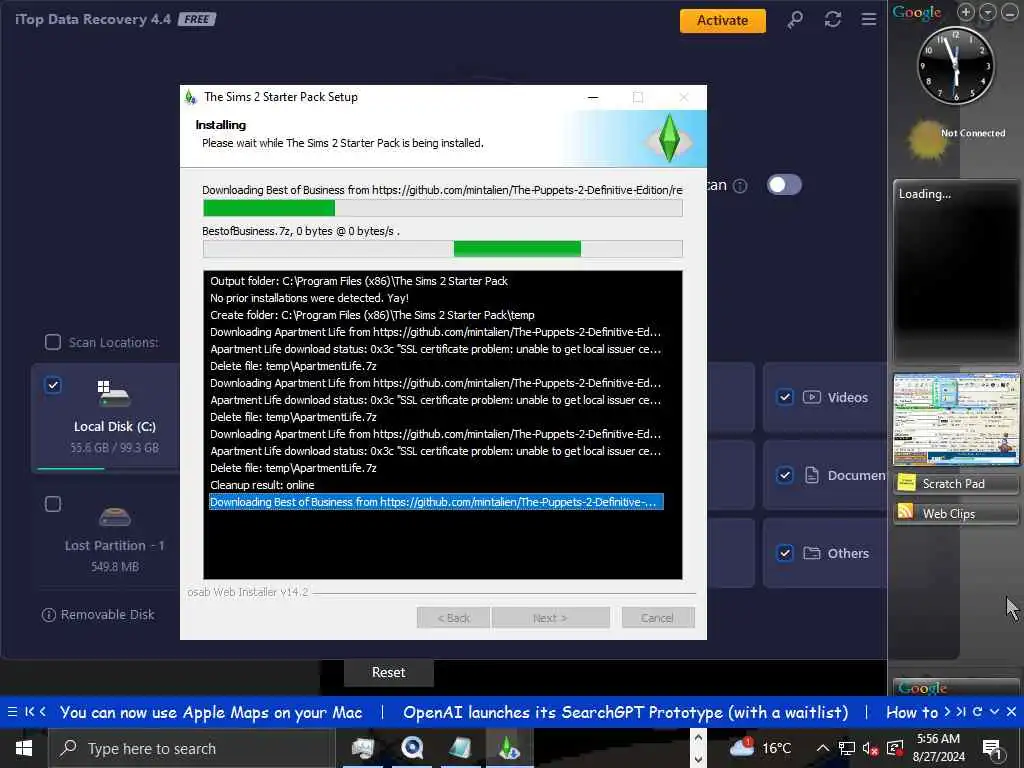Open the news ticker hamburger menu
The image size is (1024, 768).
coord(12,712)
